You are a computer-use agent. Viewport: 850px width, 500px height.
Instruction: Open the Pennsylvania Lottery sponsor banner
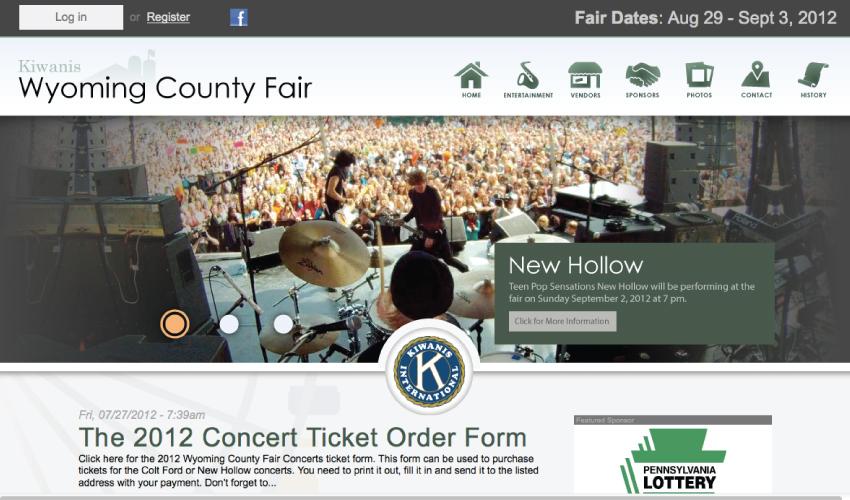673,458
